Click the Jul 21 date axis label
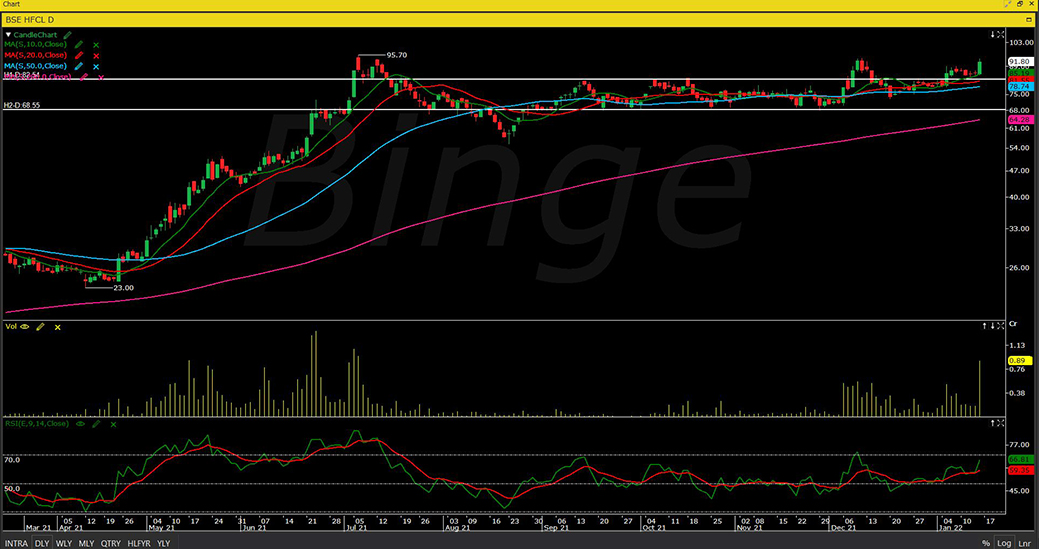The height and width of the screenshot is (549, 1039). [355, 528]
